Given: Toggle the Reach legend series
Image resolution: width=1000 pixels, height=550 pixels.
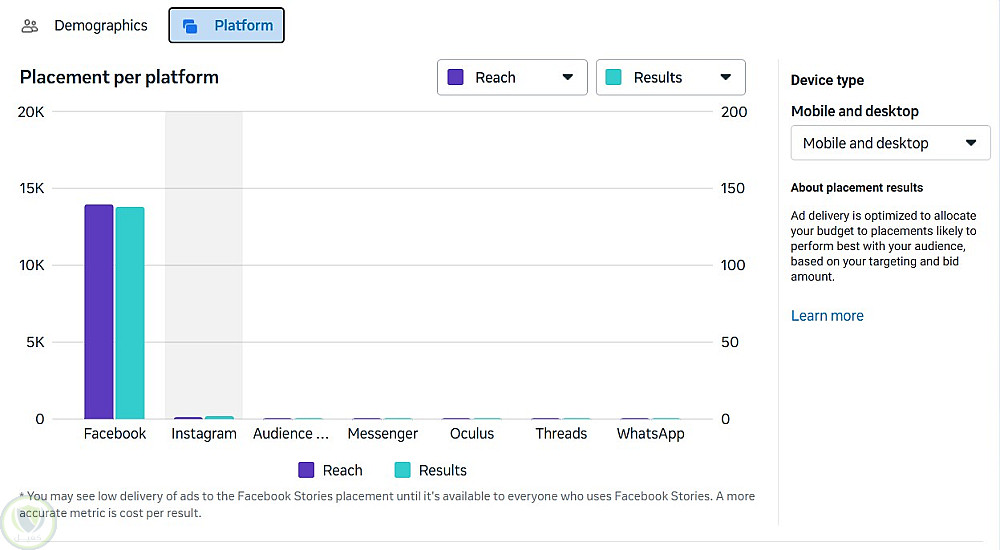Looking at the screenshot, I should (331, 470).
